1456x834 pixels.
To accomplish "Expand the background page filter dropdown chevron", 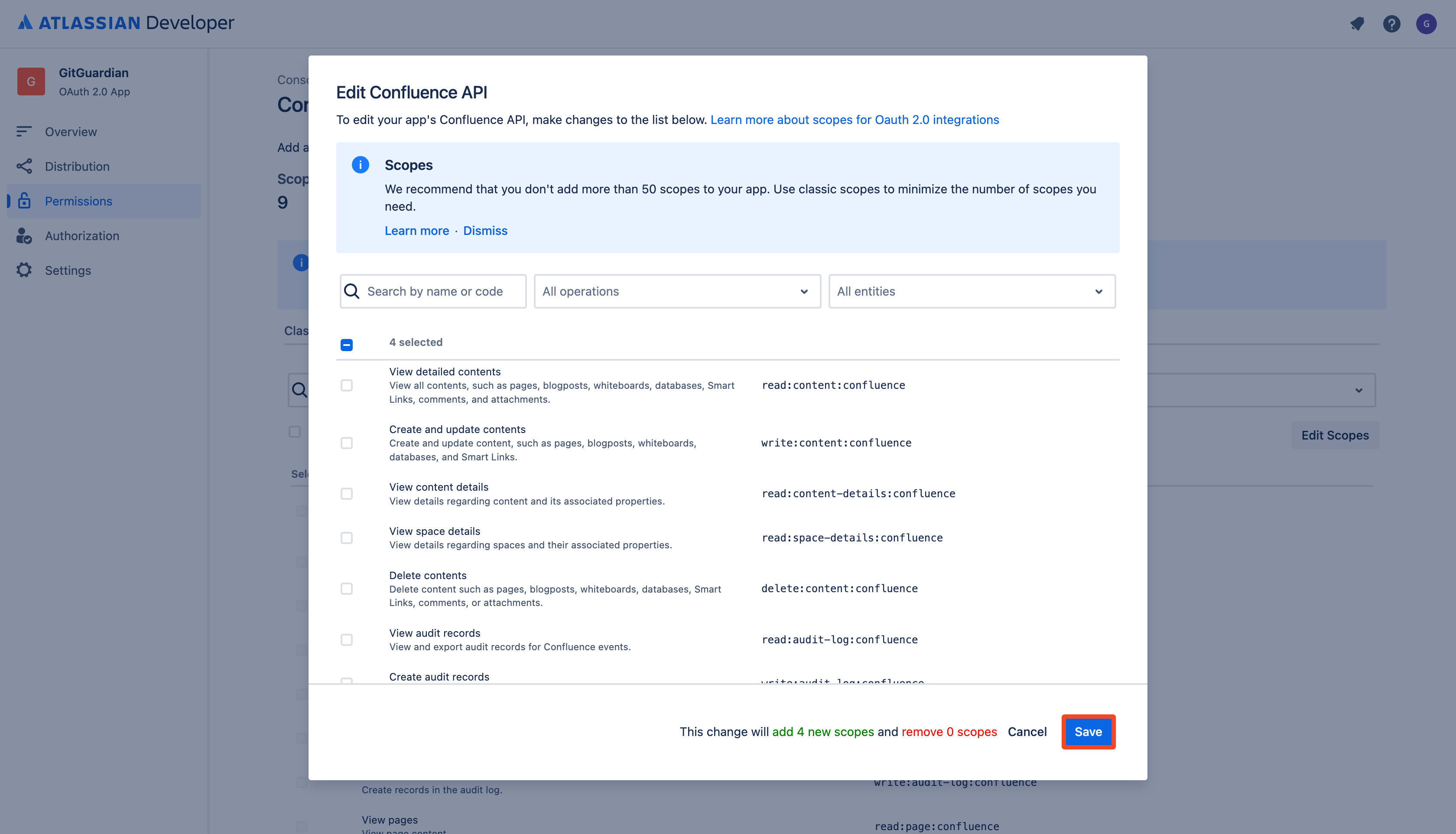I will click(1358, 391).
